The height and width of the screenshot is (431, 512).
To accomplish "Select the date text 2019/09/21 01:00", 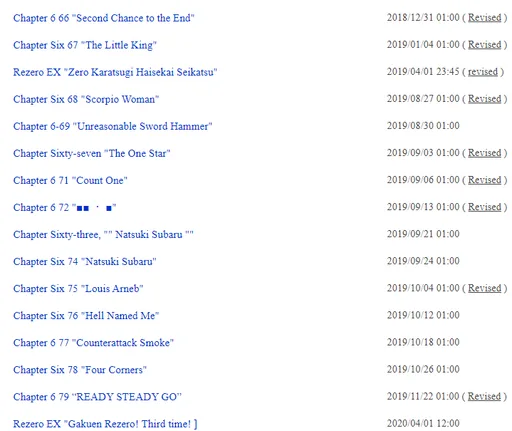I will pos(423,234).
